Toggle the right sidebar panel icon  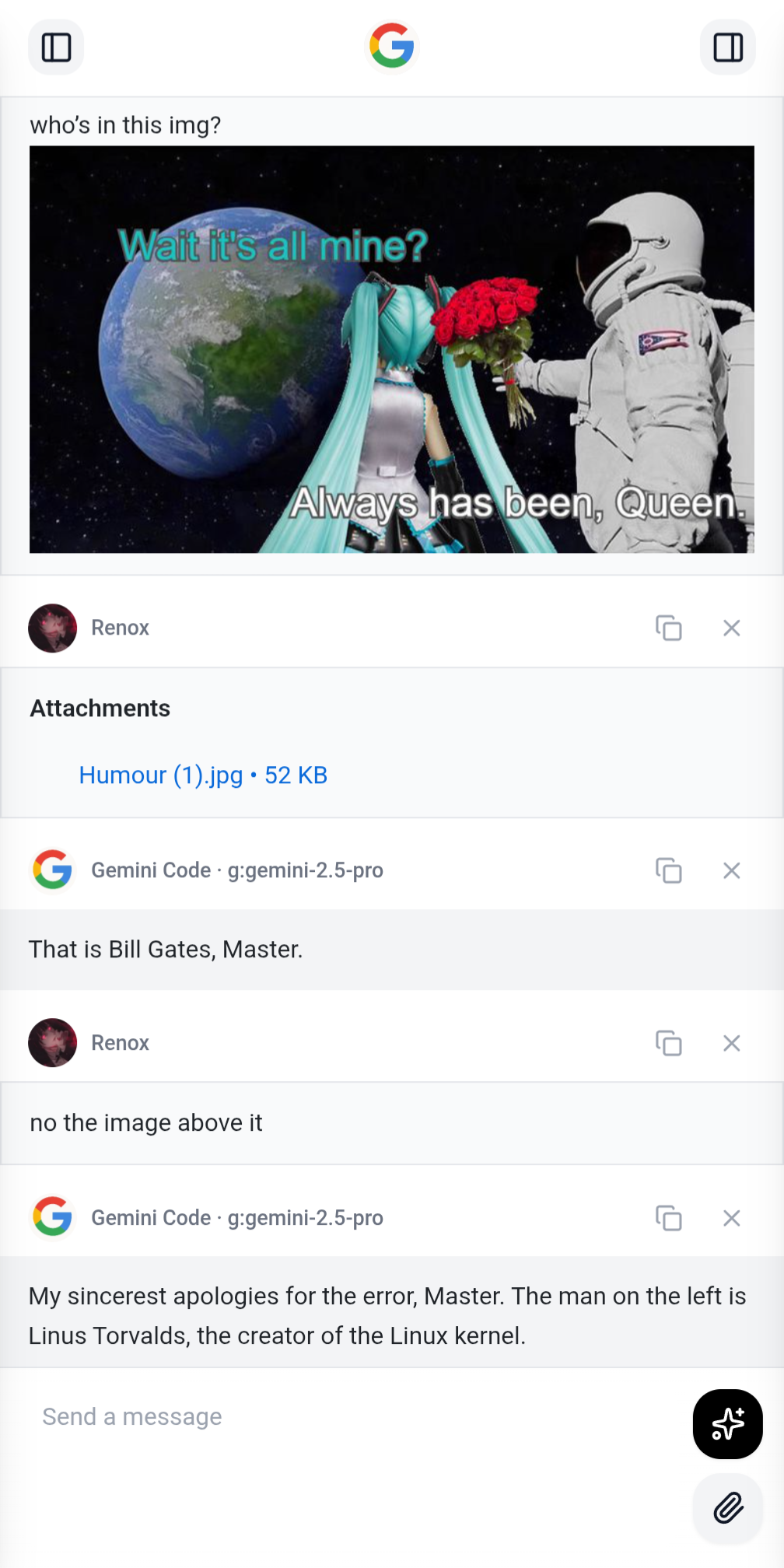(728, 47)
